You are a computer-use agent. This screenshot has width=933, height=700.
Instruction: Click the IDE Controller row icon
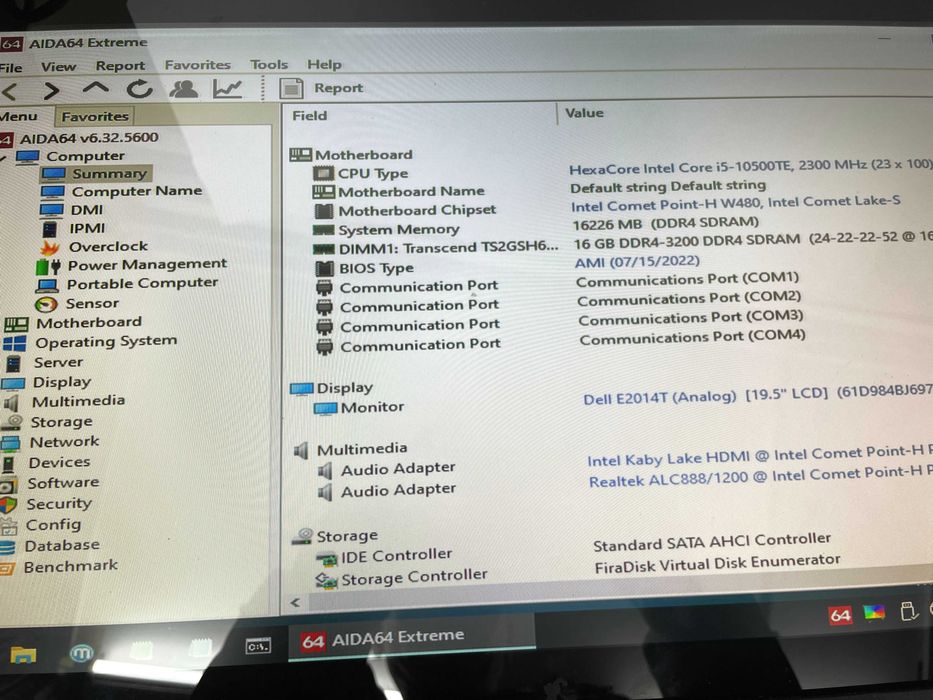(x=326, y=559)
